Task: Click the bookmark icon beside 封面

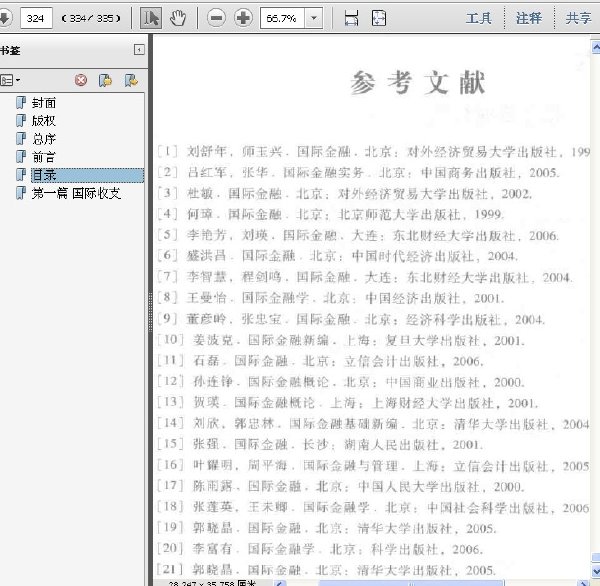Action: tap(21, 103)
